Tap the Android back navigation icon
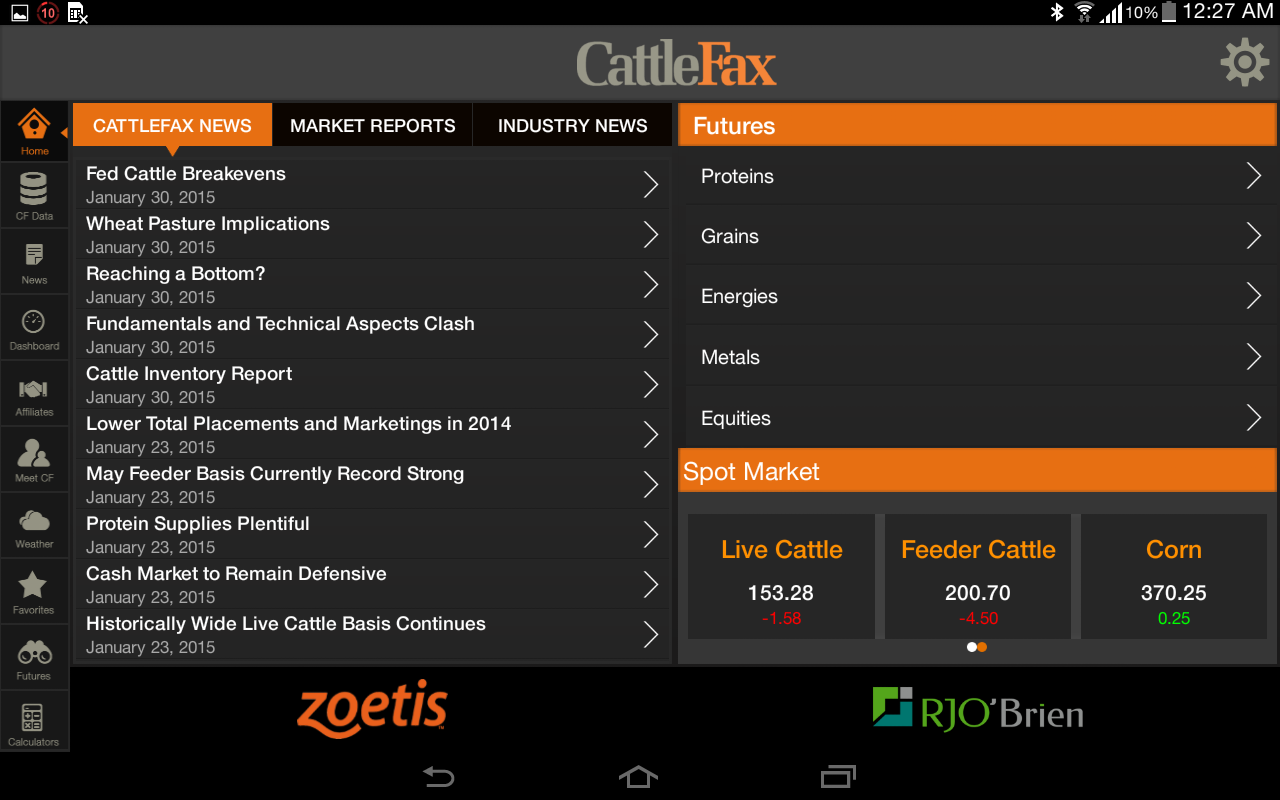Image resolution: width=1280 pixels, height=800 pixels. tap(438, 776)
